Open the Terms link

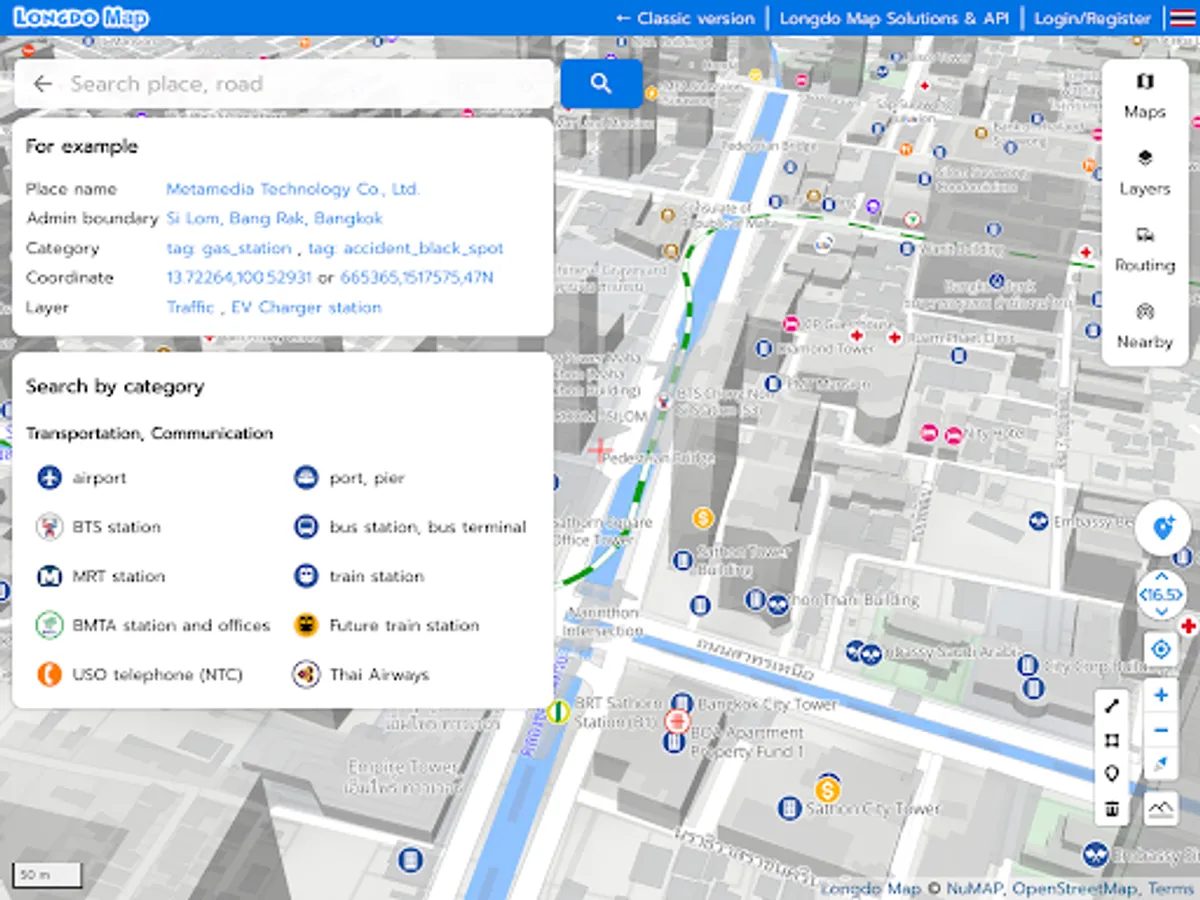1170,888
